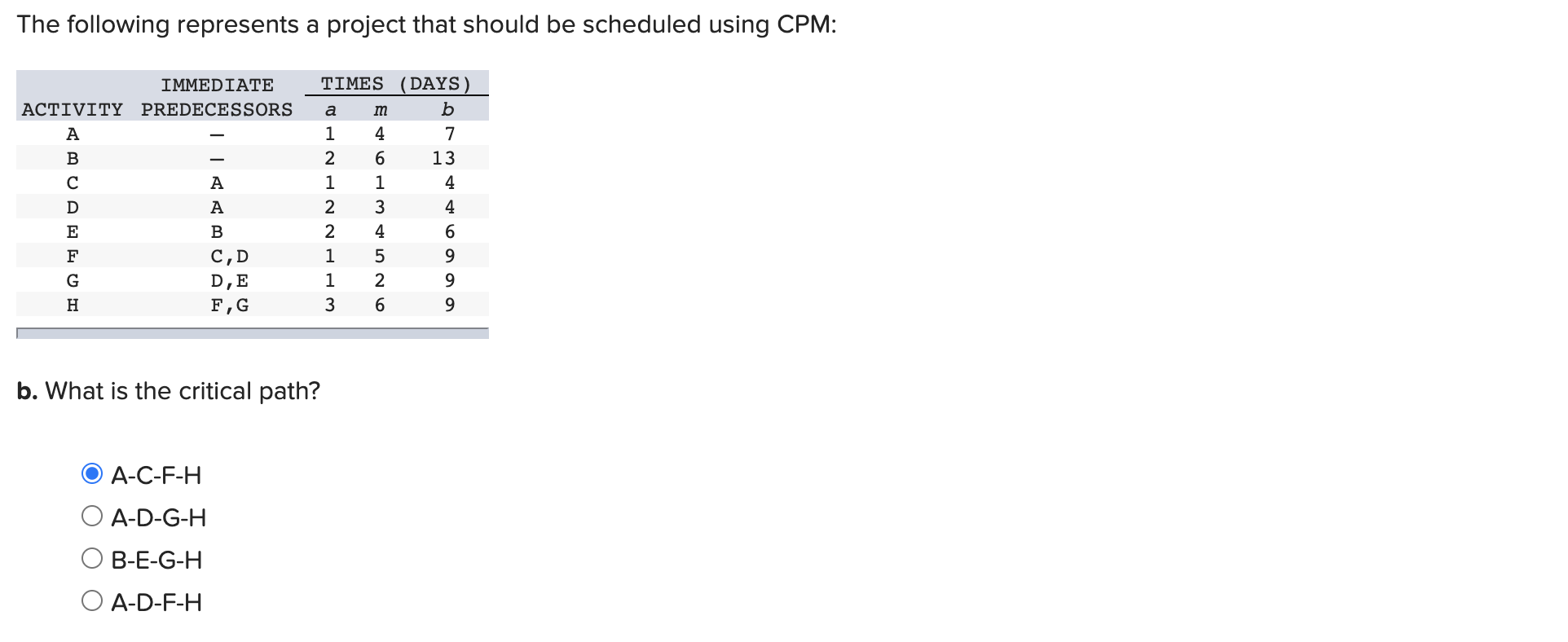Click the A-D-G-H answer label text
Image resolution: width=1568 pixels, height=642 pixels.
pyautogui.click(x=159, y=517)
